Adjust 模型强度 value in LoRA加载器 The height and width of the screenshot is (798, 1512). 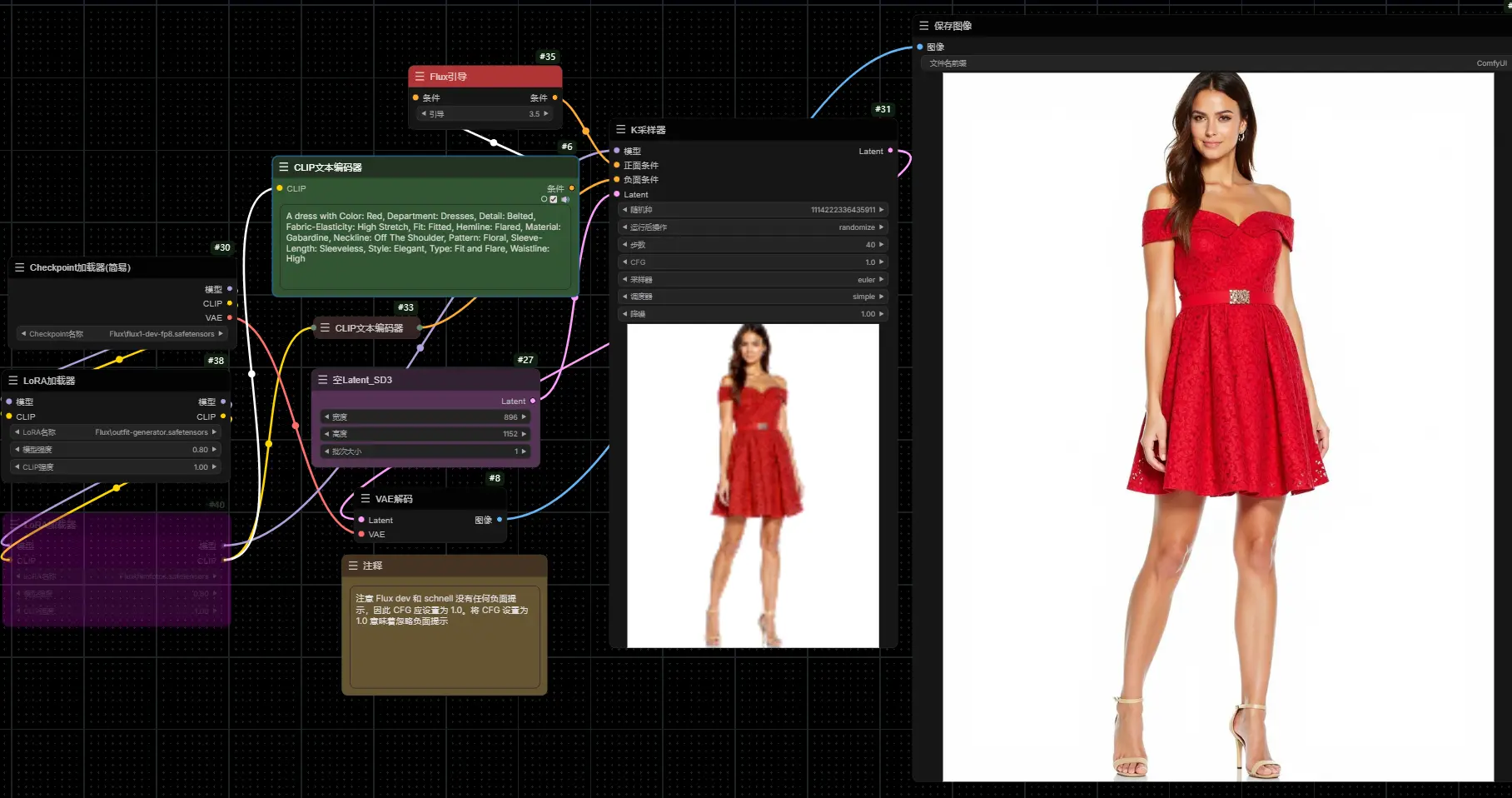pyautogui.click(x=117, y=449)
